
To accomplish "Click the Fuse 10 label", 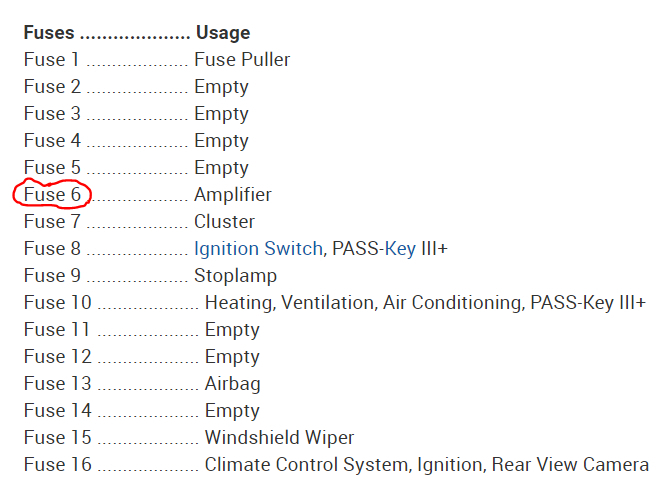I will pos(57,303).
